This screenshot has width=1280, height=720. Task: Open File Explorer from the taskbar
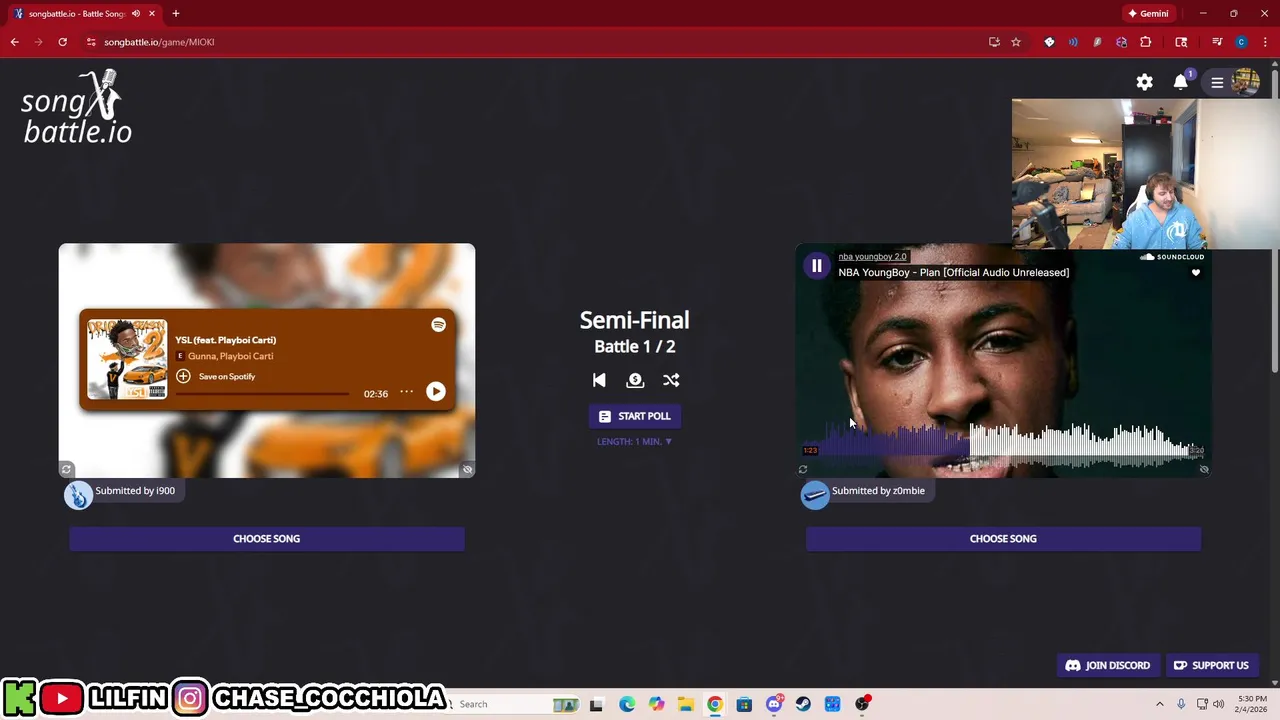(686, 704)
